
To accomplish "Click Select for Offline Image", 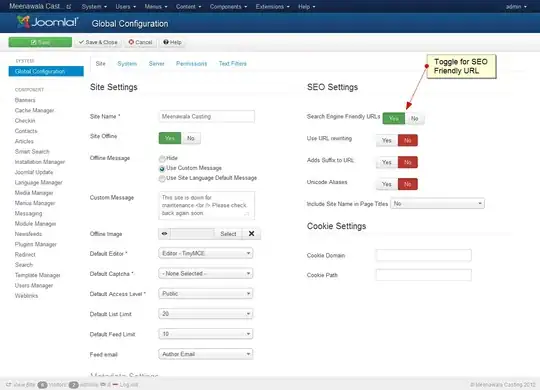I will tap(228, 234).
